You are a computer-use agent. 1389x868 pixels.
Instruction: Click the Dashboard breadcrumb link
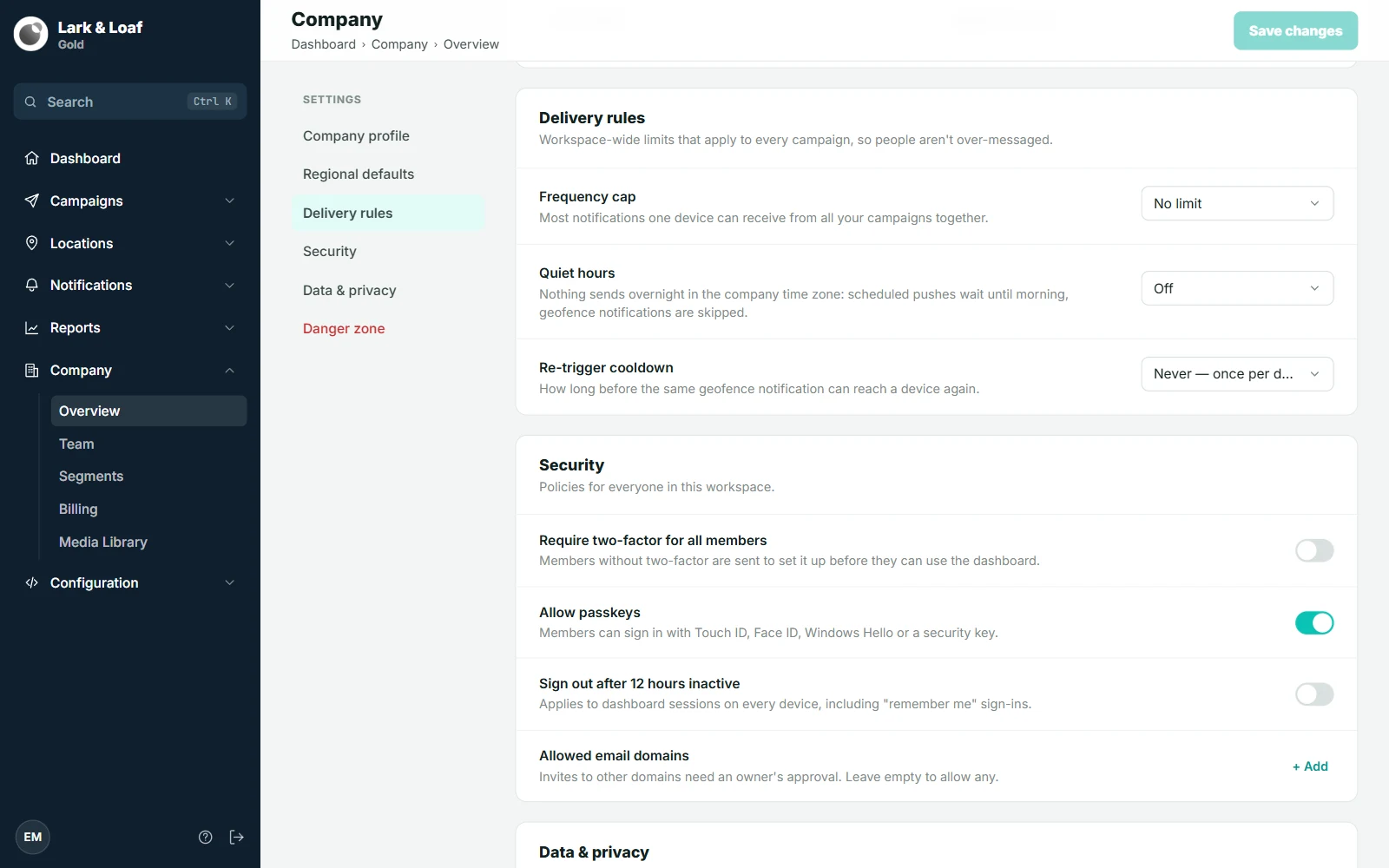(324, 44)
